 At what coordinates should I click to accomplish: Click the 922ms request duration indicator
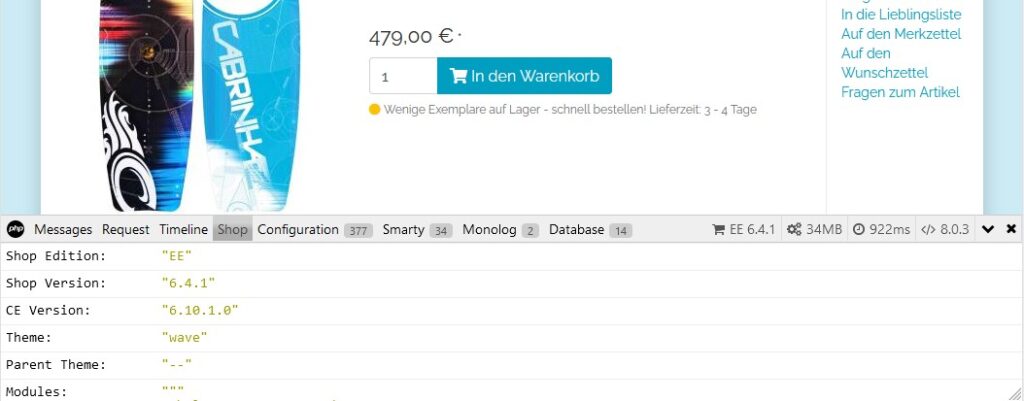click(882, 230)
